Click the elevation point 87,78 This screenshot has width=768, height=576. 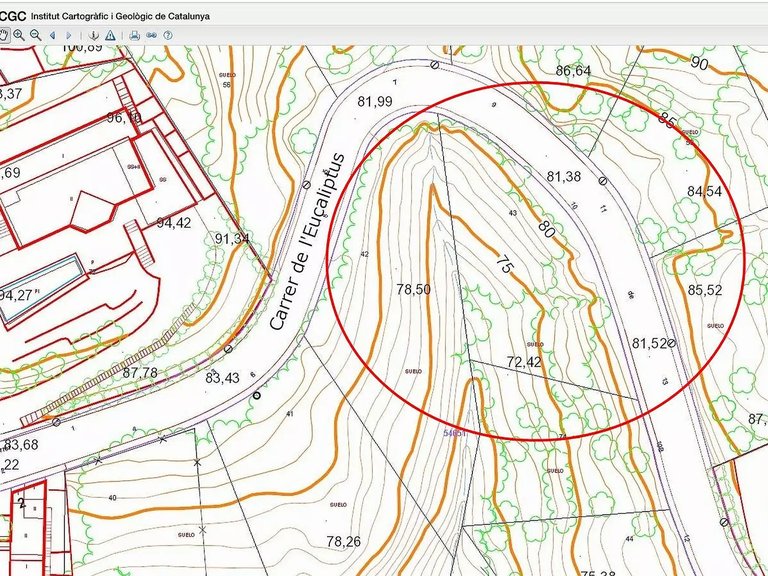(140, 373)
